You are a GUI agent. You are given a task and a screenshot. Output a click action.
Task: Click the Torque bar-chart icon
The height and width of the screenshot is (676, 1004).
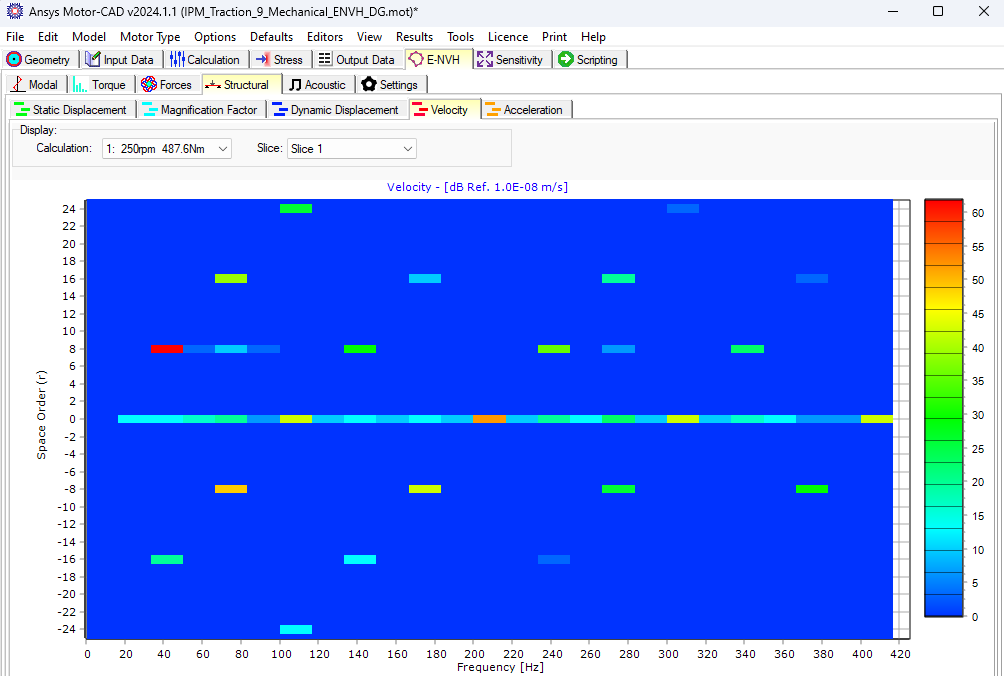(x=78, y=84)
